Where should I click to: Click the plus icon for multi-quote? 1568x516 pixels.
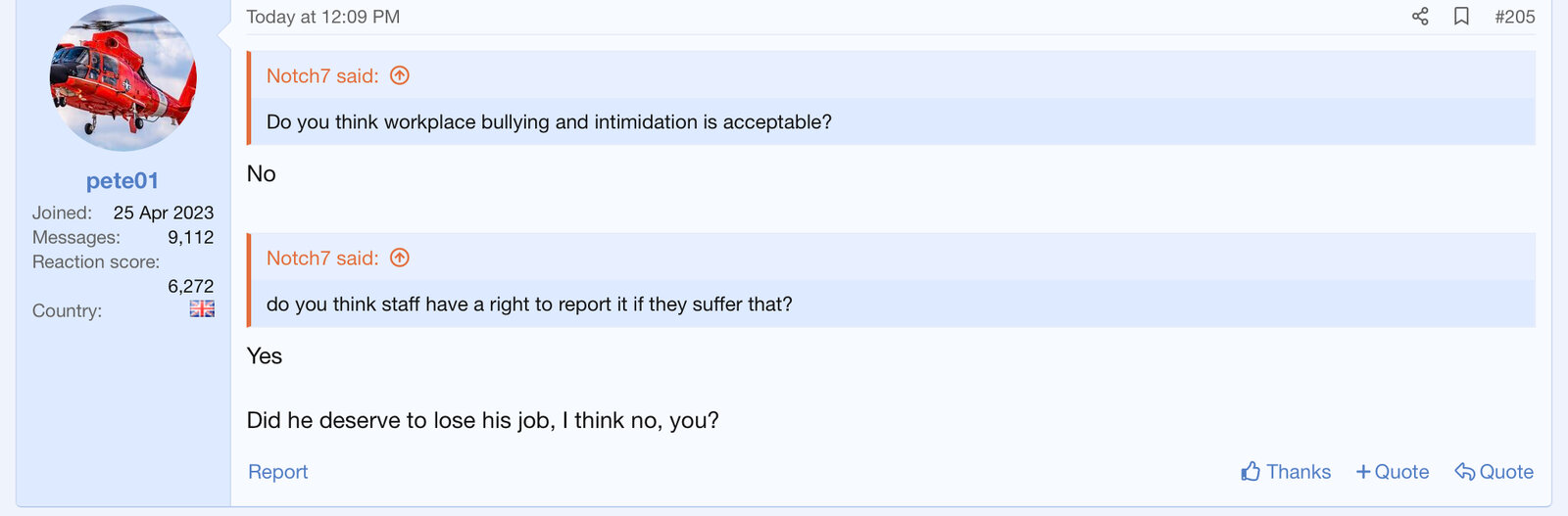tap(1362, 472)
